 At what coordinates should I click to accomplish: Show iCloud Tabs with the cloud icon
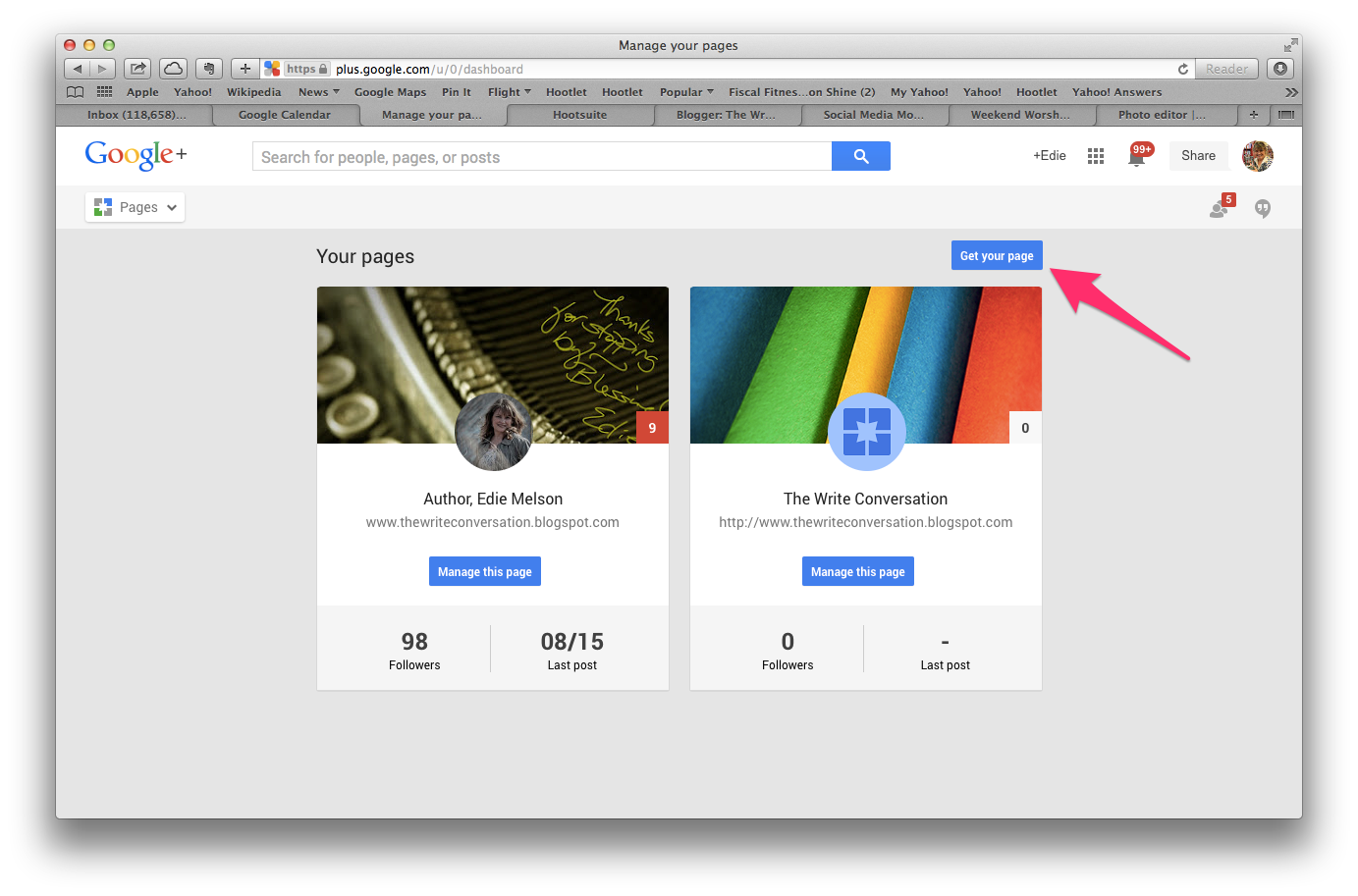[x=173, y=69]
